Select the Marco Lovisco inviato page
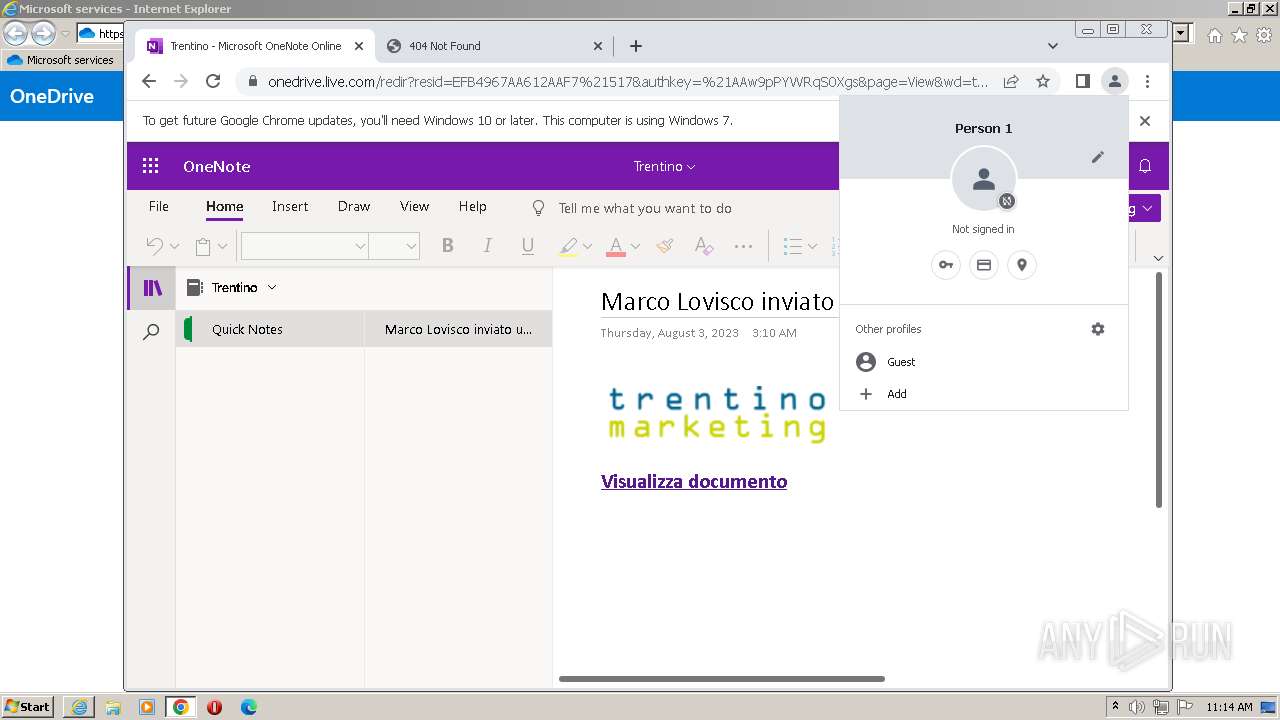Image resolution: width=1280 pixels, height=720 pixels. click(458, 329)
